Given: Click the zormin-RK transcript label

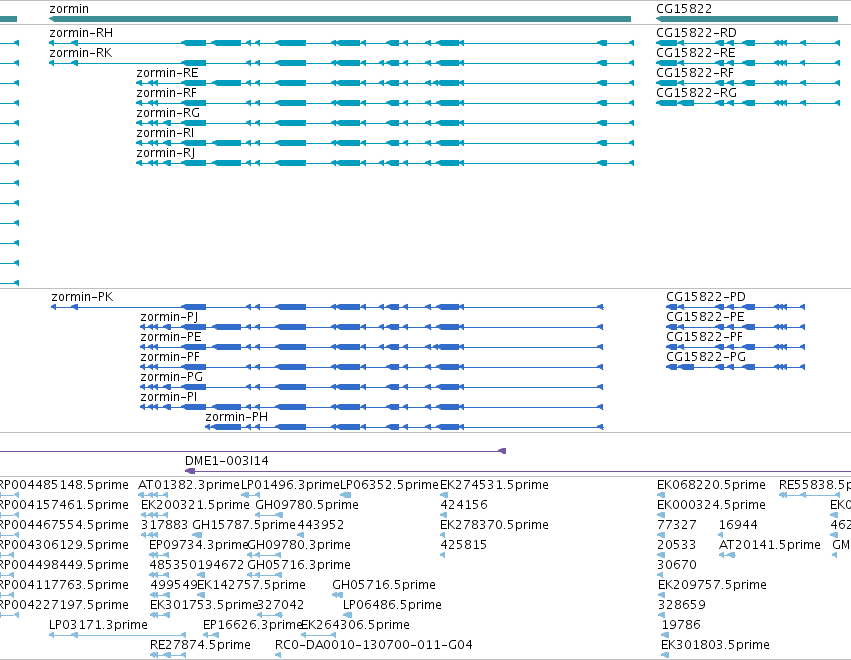Looking at the screenshot, I should [81, 53].
